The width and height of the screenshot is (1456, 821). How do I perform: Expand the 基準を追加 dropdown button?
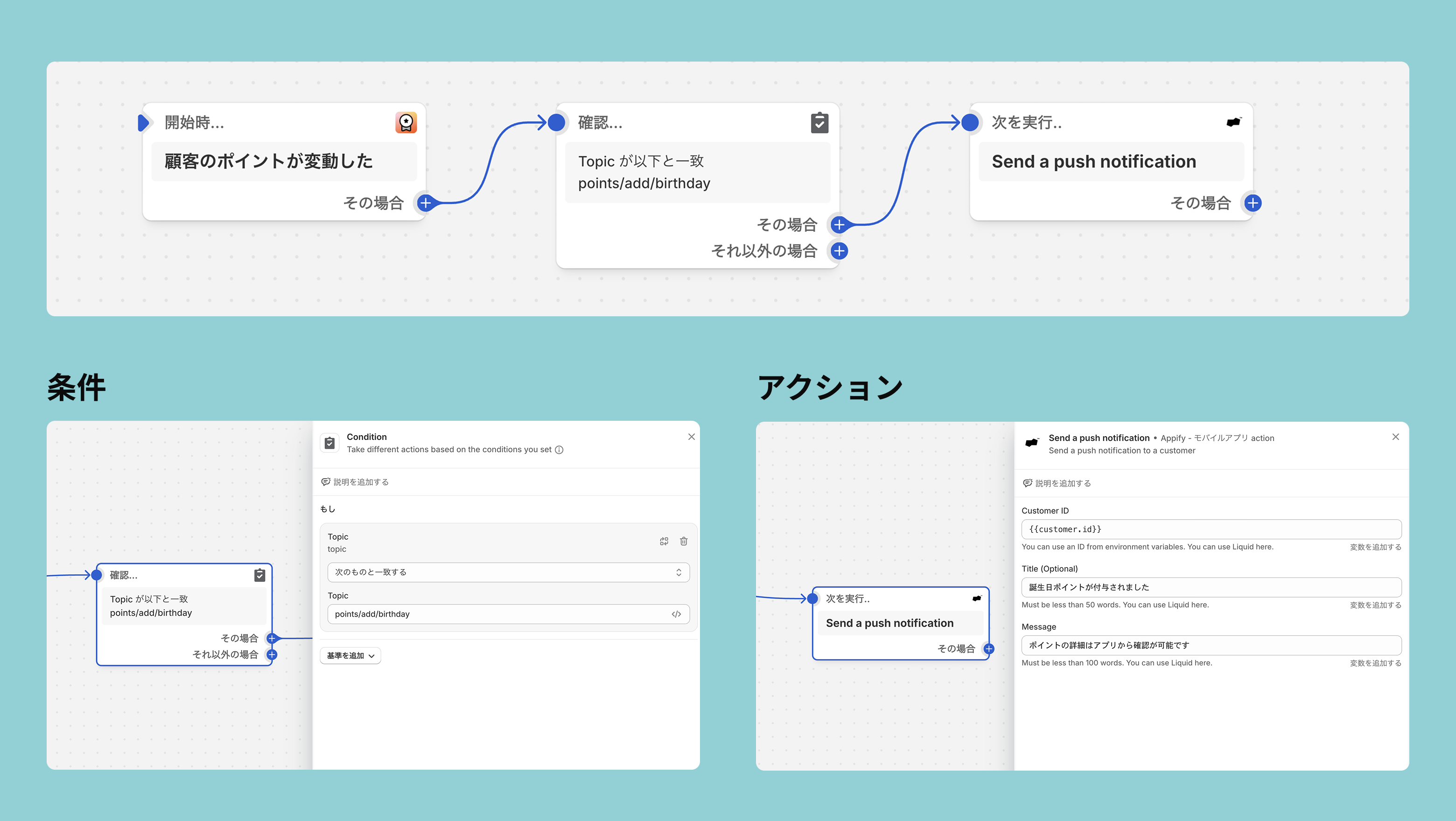pos(350,655)
